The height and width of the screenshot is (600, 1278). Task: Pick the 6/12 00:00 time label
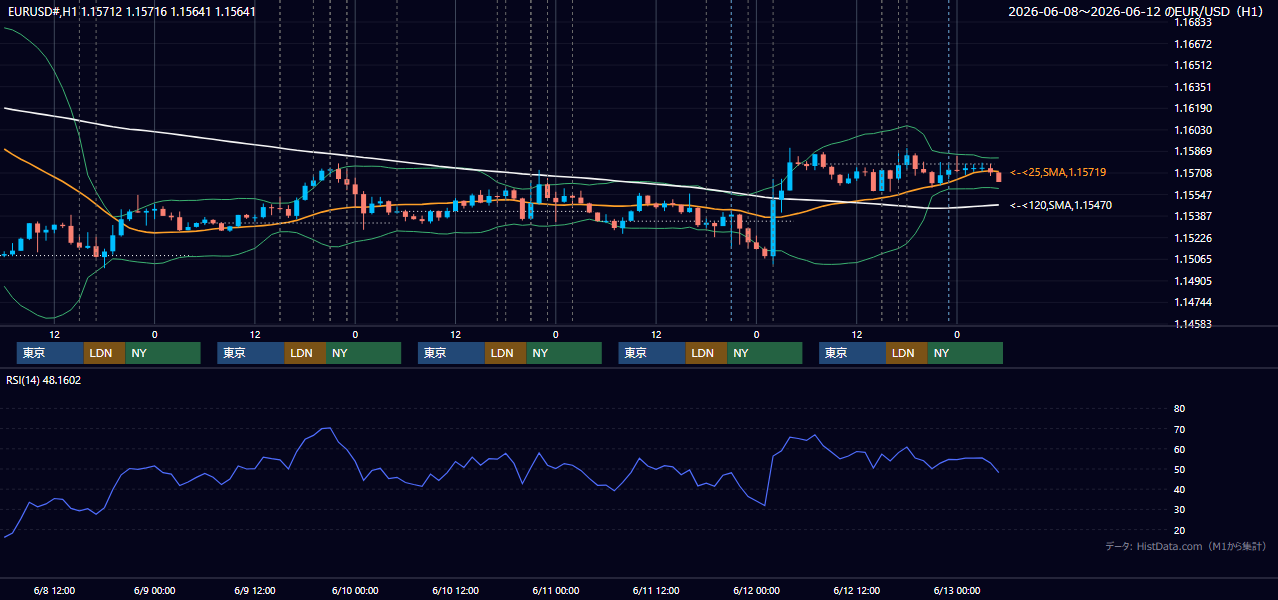coord(755,591)
